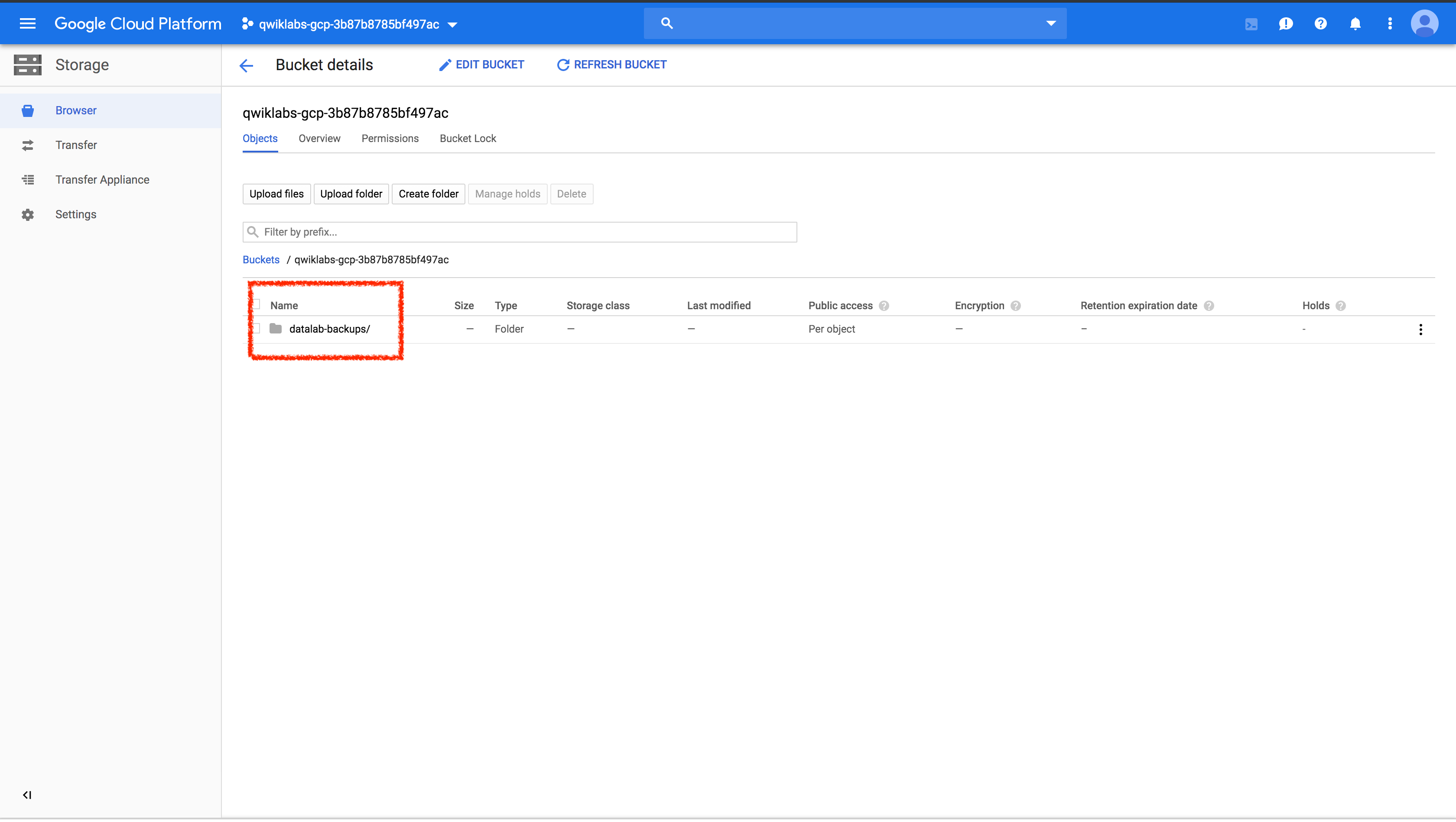Collapse the sidebar navigation panel
Screen dimensions: 1456x822
click(x=26, y=795)
